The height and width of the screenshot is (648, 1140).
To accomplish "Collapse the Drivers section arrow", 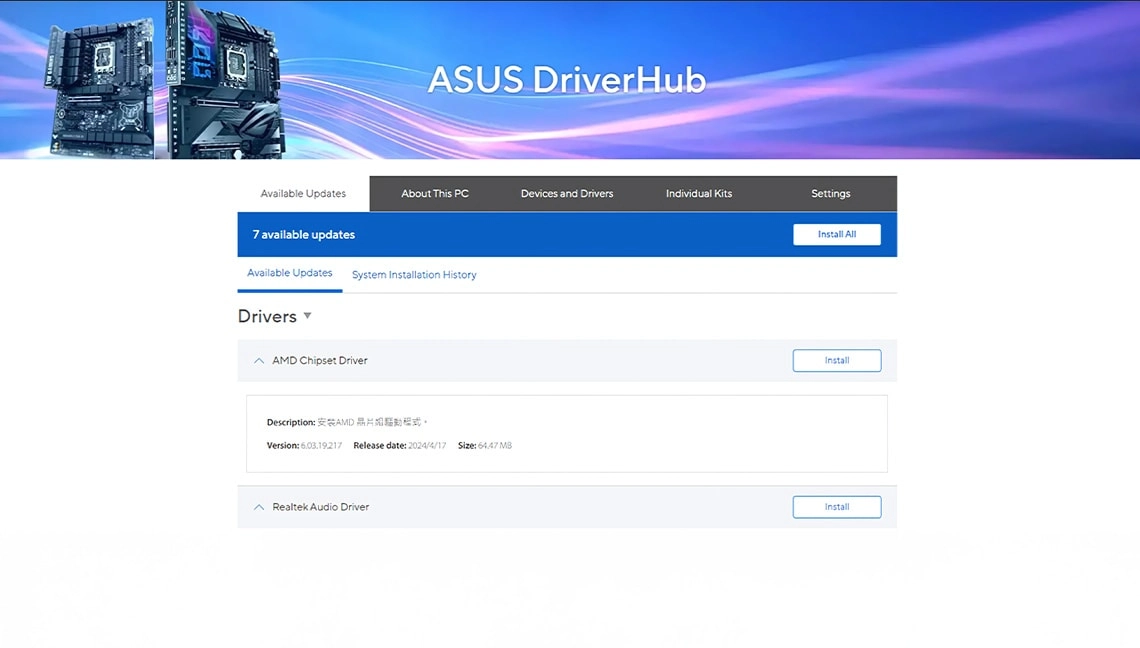I will click(308, 316).
